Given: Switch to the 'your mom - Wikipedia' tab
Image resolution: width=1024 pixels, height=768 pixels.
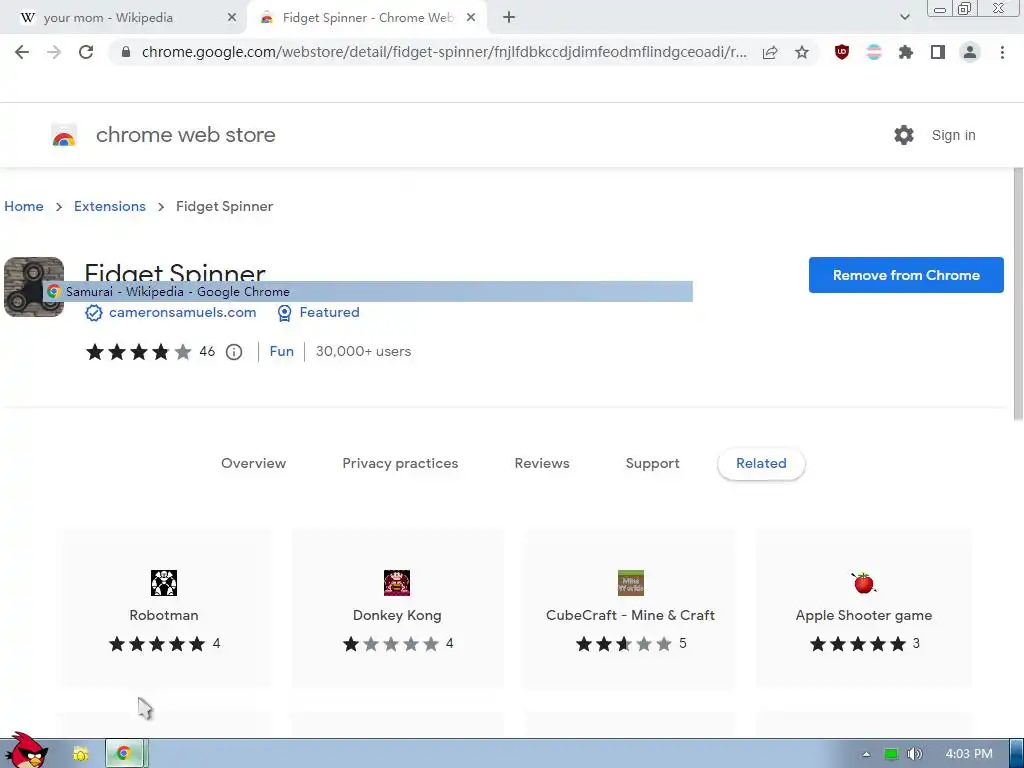Looking at the screenshot, I should pyautogui.click(x=123, y=18).
